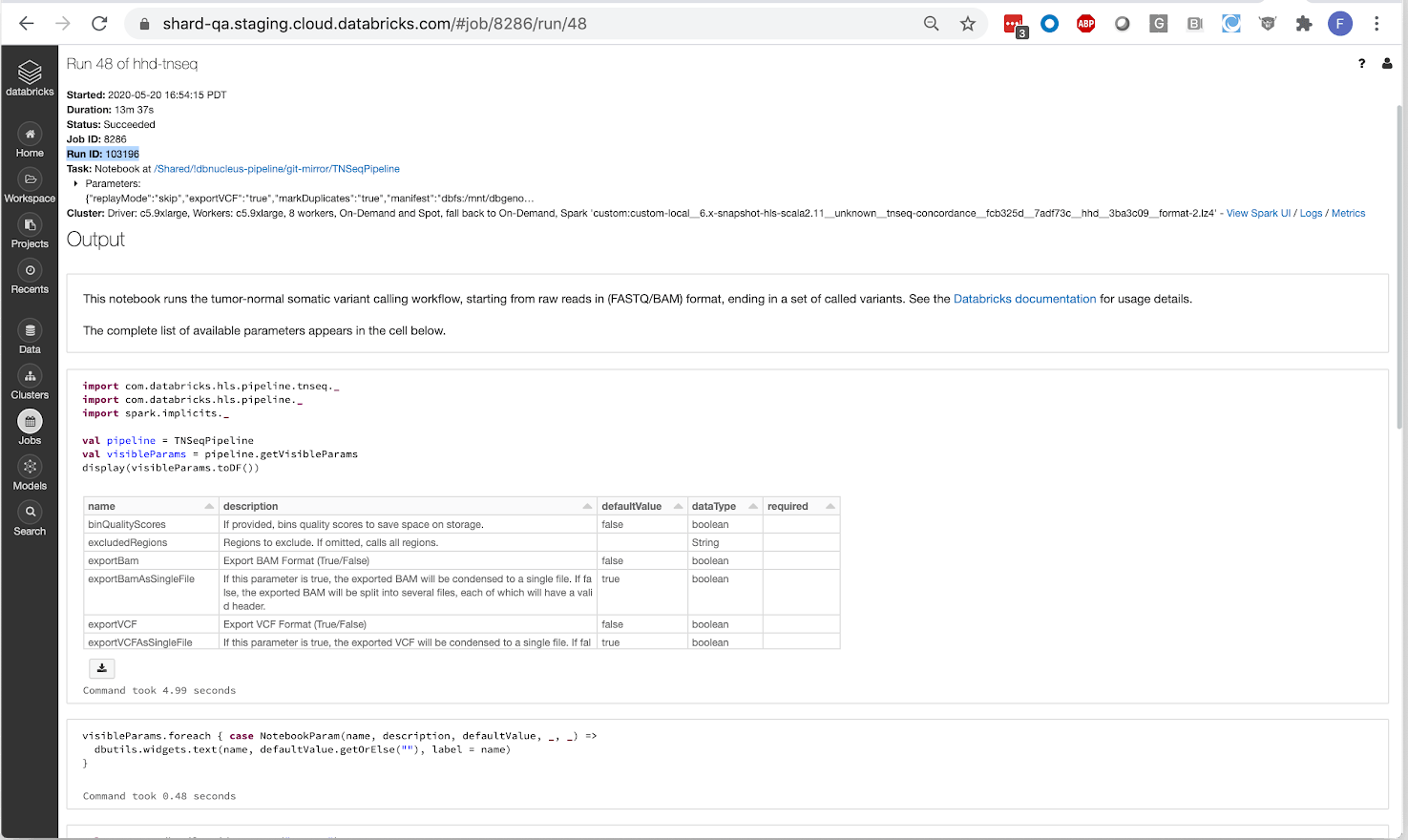This screenshot has width=1408, height=840.
Task: Expand the Parameters disclosure triangle
Action: coord(75,183)
